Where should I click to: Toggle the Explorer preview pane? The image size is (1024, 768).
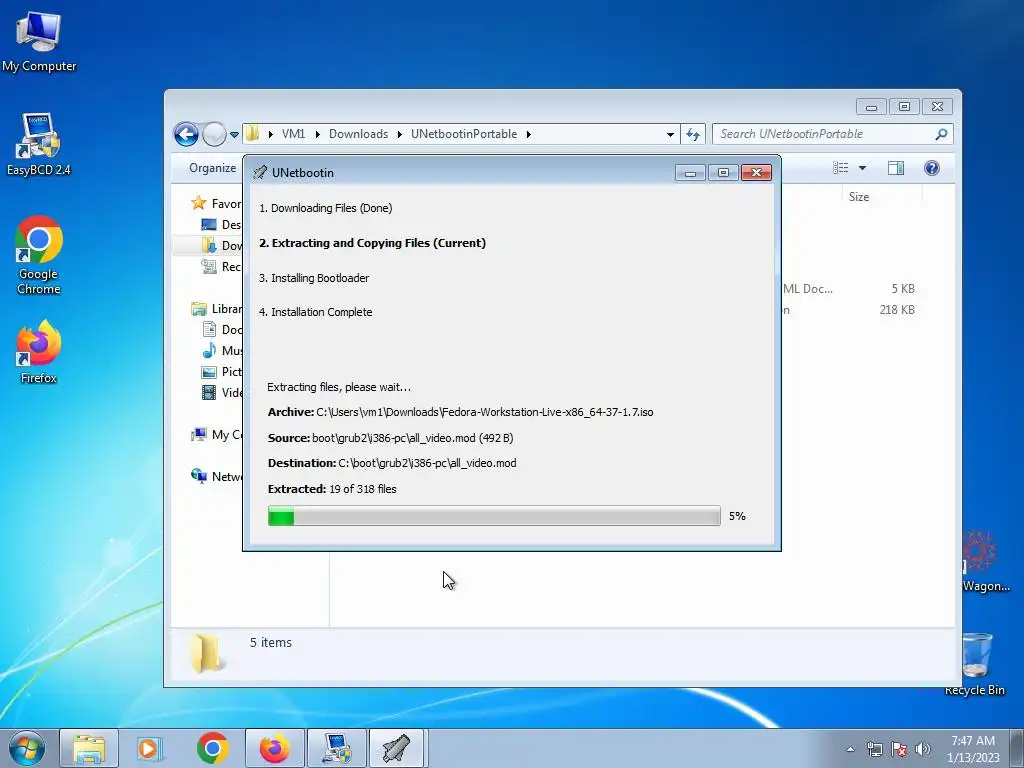[896, 168]
